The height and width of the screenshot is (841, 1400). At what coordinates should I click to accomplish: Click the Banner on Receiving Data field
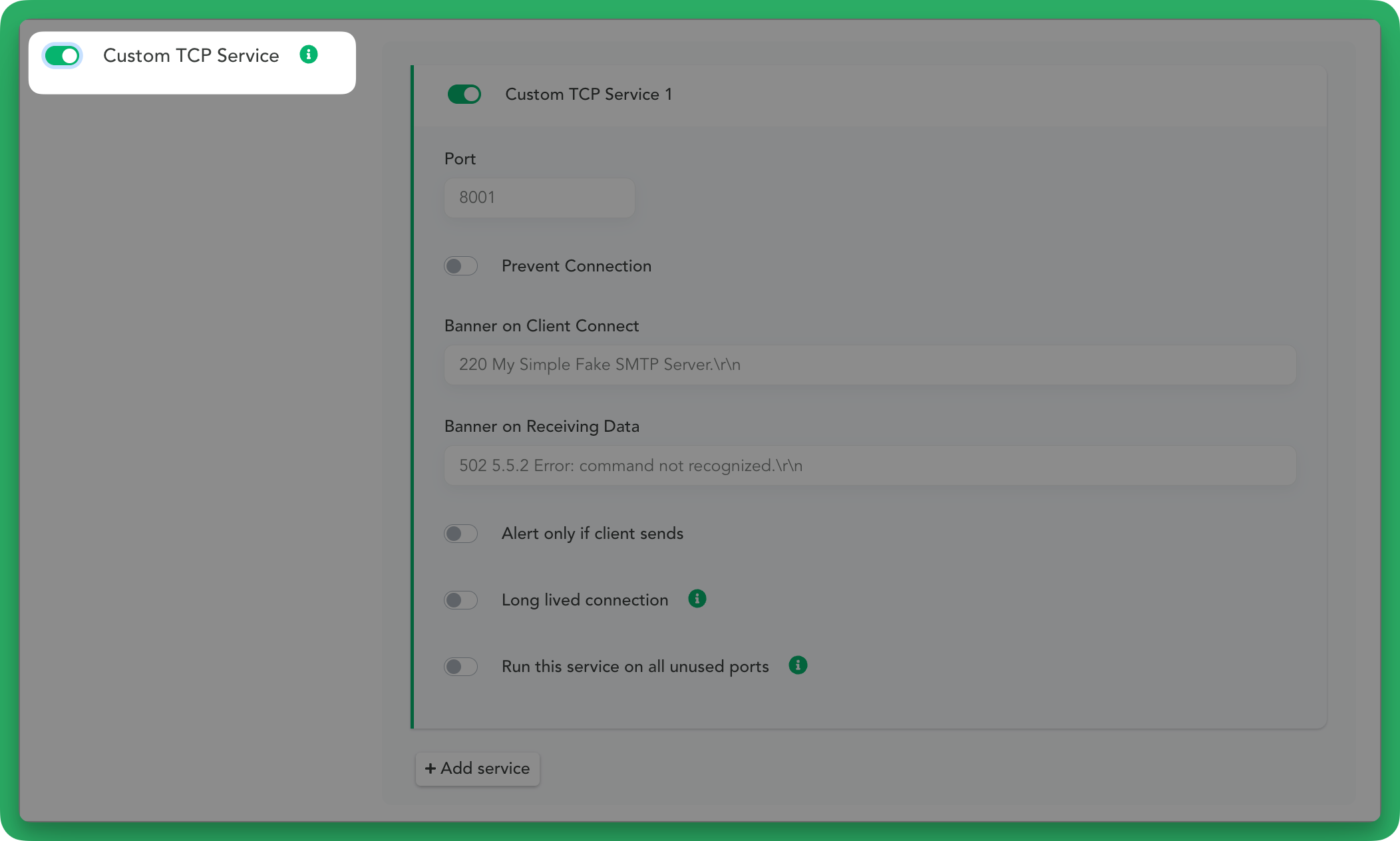click(869, 465)
